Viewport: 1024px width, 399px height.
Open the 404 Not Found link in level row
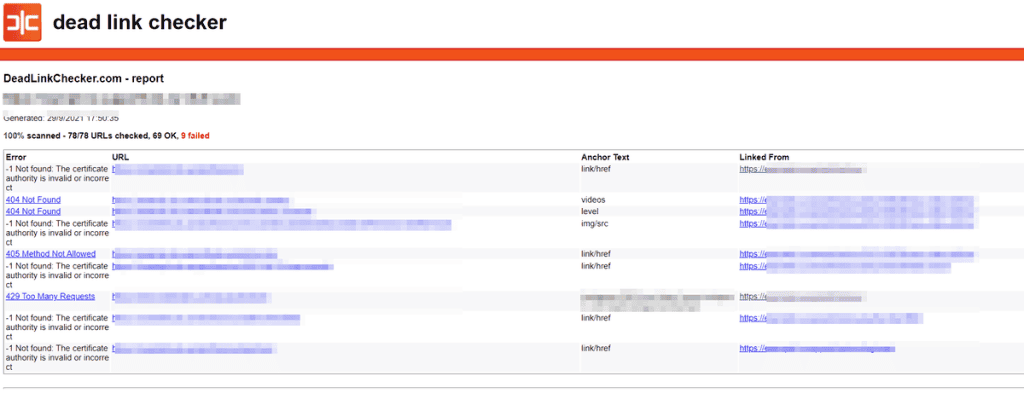(x=33, y=212)
